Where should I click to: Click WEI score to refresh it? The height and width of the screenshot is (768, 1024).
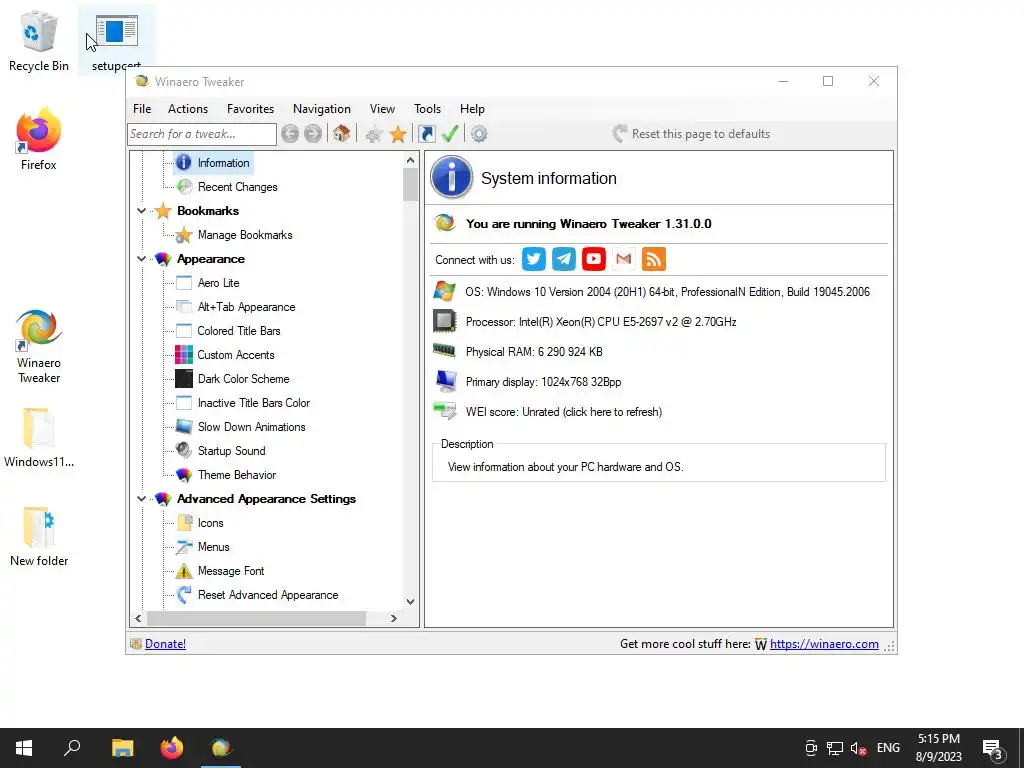click(564, 412)
